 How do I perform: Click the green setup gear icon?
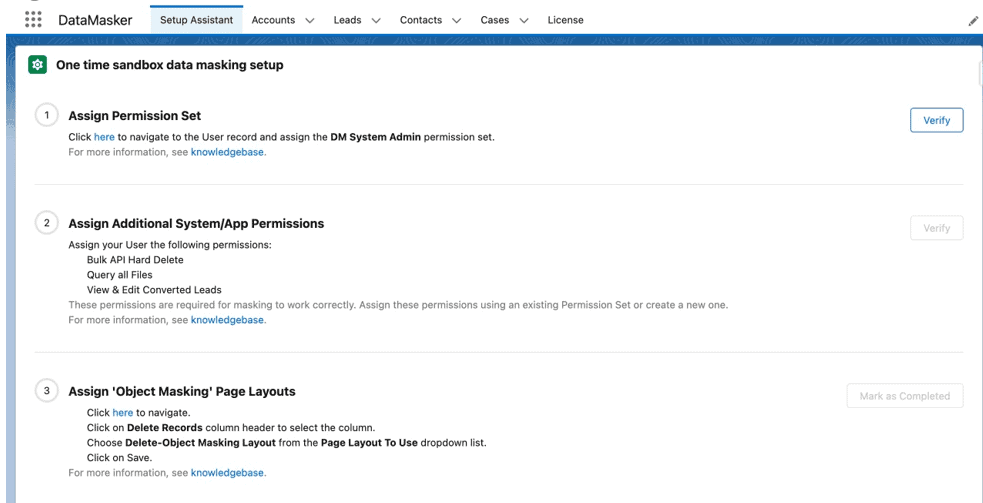click(x=38, y=65)
